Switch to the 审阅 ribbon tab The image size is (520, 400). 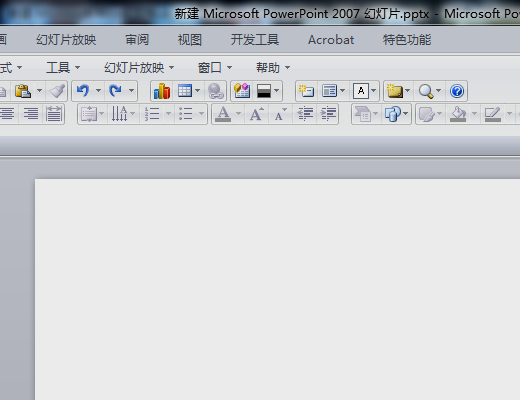(x=137, y=40)
